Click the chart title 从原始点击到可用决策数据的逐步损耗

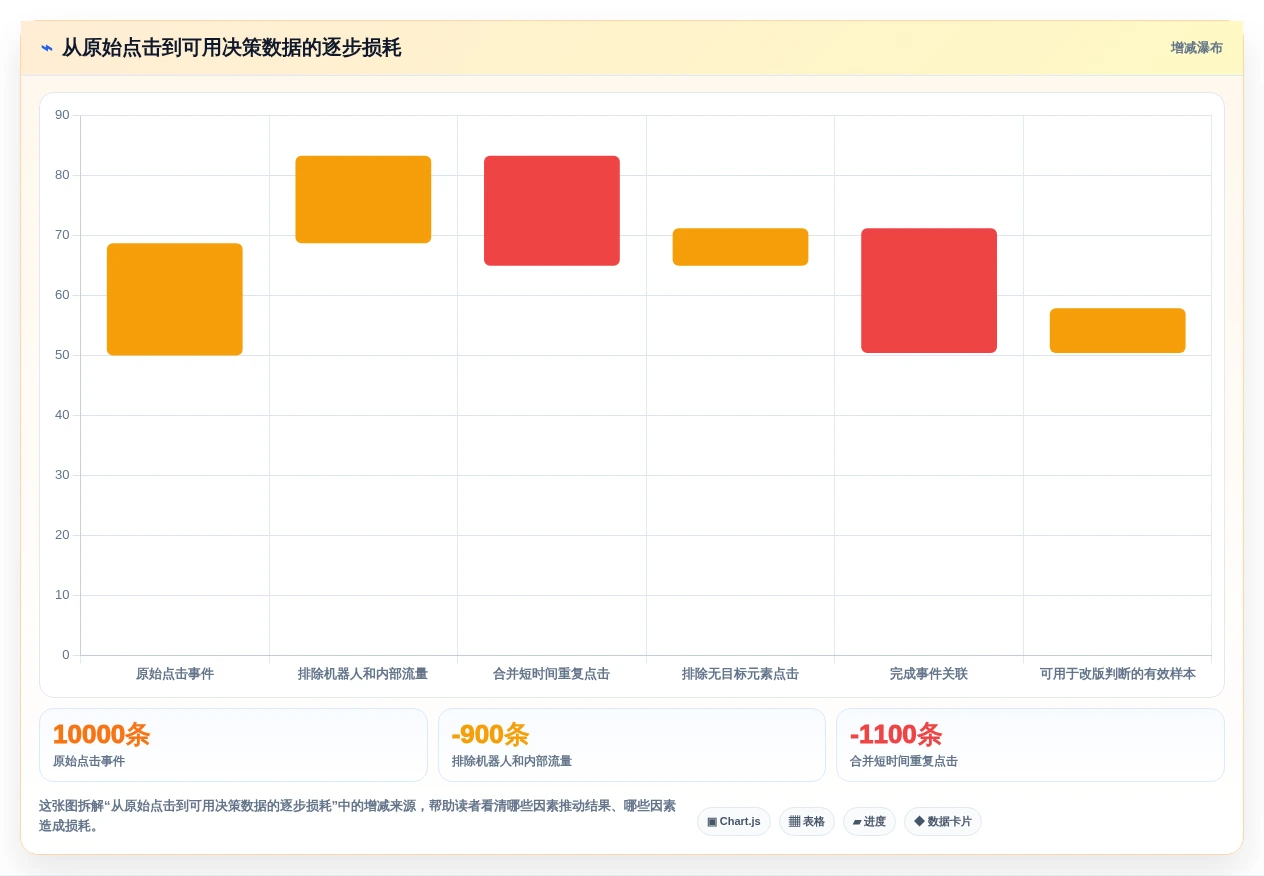[231, 48]
